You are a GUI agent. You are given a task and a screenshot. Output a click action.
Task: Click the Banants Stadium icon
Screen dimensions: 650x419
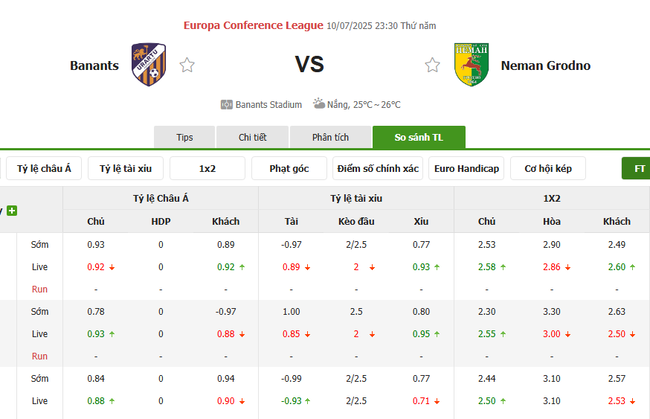226,104
